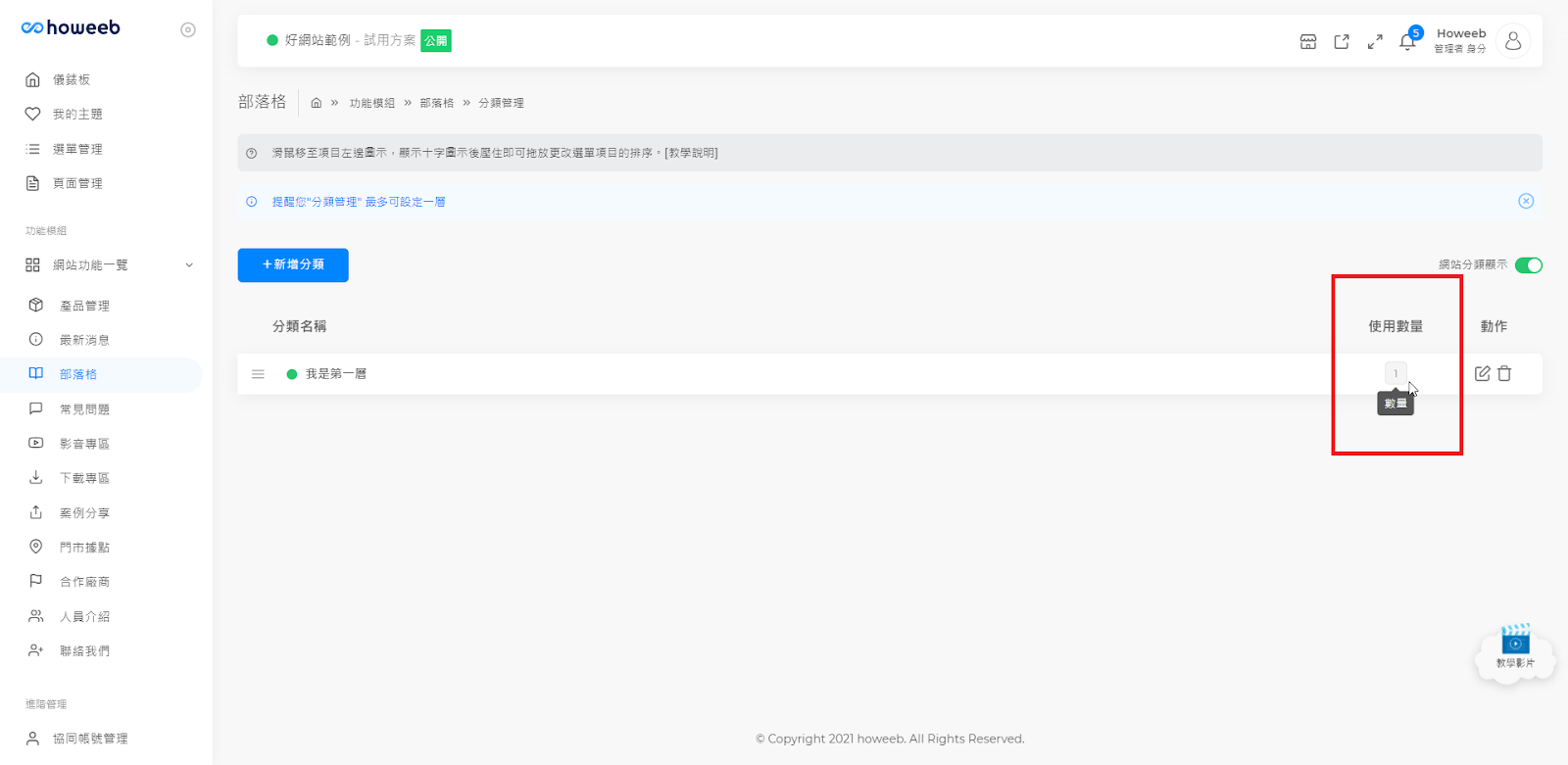The width and height of the screenshot is (1568, 765).
Task: Click 部落格 breadcrumb link
Action: click(437, 103)
